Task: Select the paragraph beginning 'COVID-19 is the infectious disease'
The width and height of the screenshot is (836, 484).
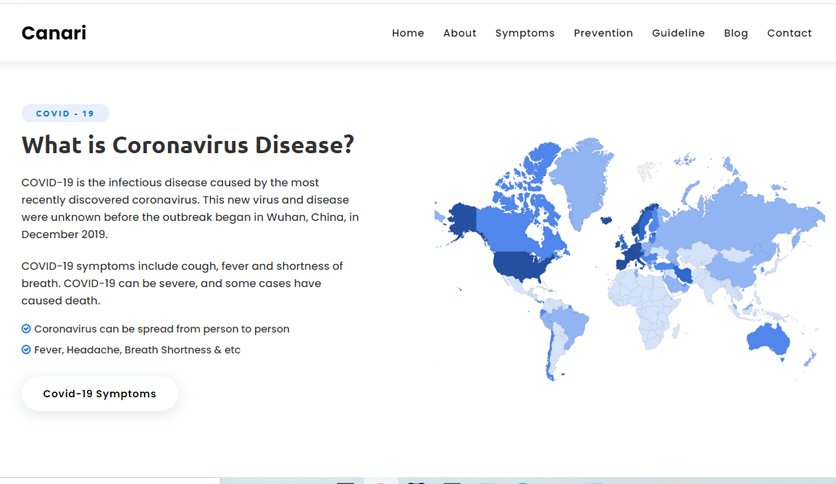Action: coord(190,208)
